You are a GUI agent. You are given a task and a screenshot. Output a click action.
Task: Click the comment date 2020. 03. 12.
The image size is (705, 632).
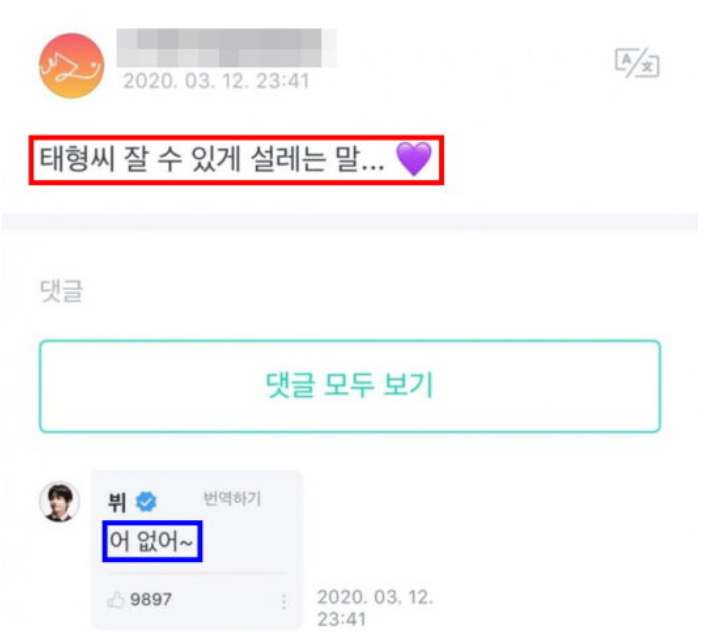pos(375,597)
